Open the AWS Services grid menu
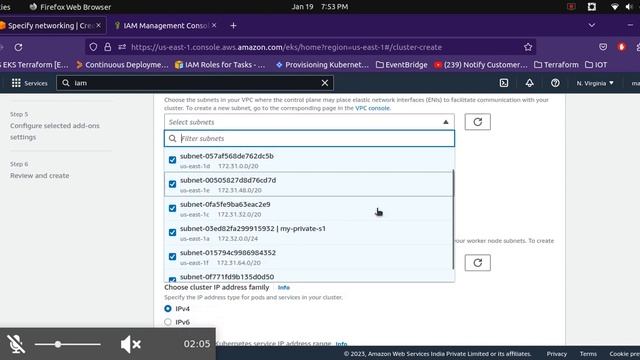640x360 pixels. coord(16,83)
